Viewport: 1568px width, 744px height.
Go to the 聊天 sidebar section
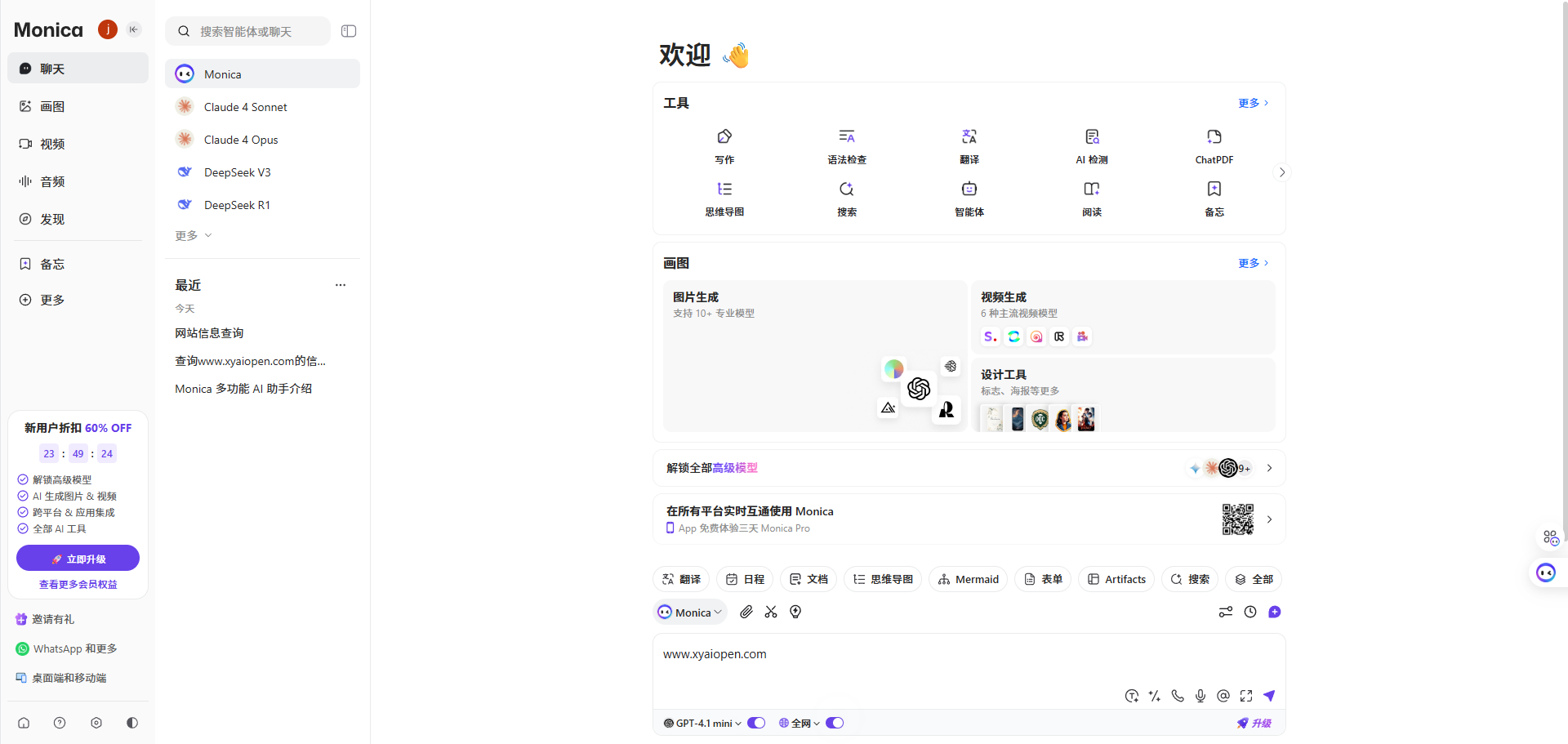[78, 69]
